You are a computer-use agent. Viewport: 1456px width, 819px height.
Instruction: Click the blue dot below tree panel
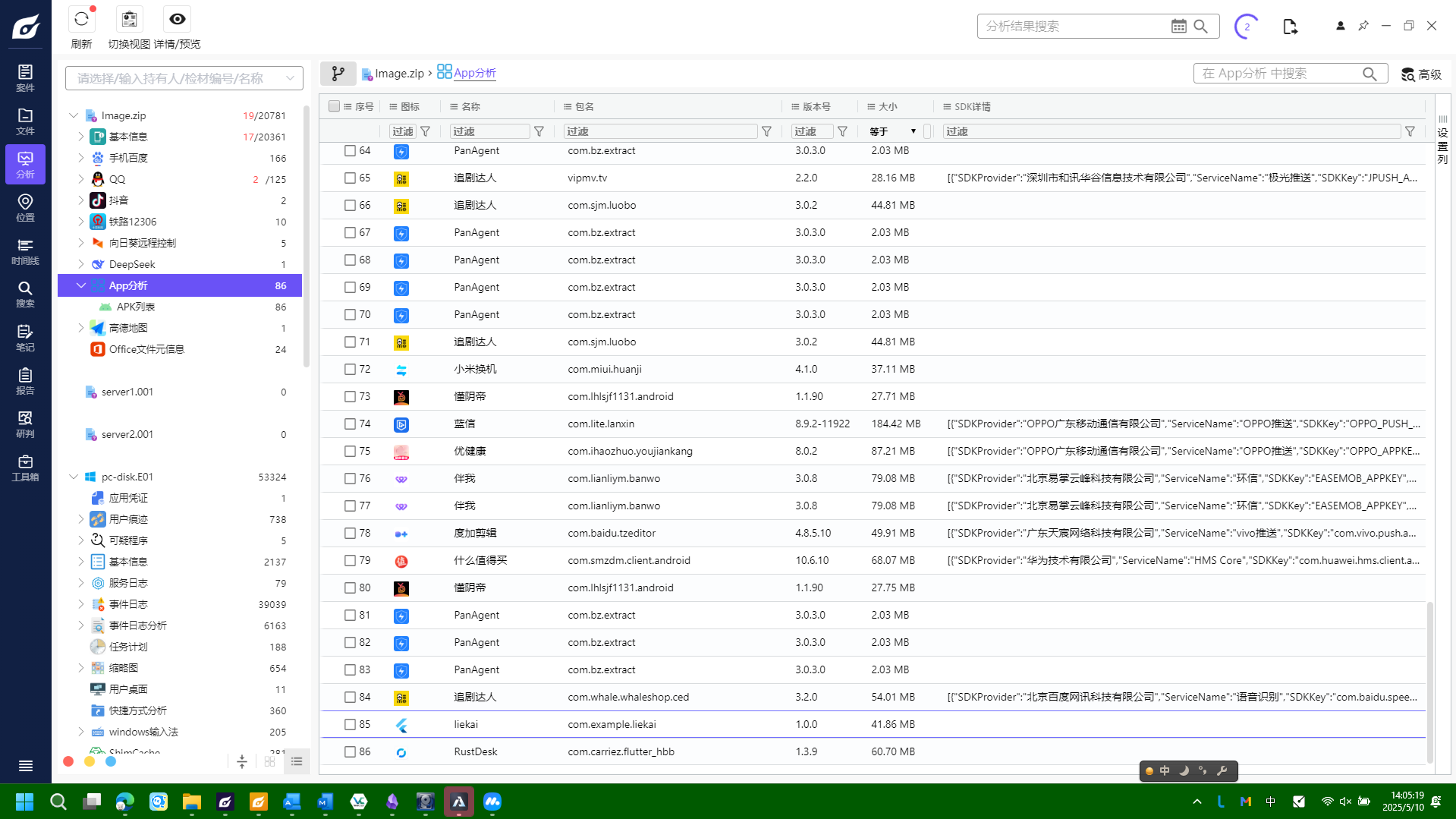tap(111, 761)
